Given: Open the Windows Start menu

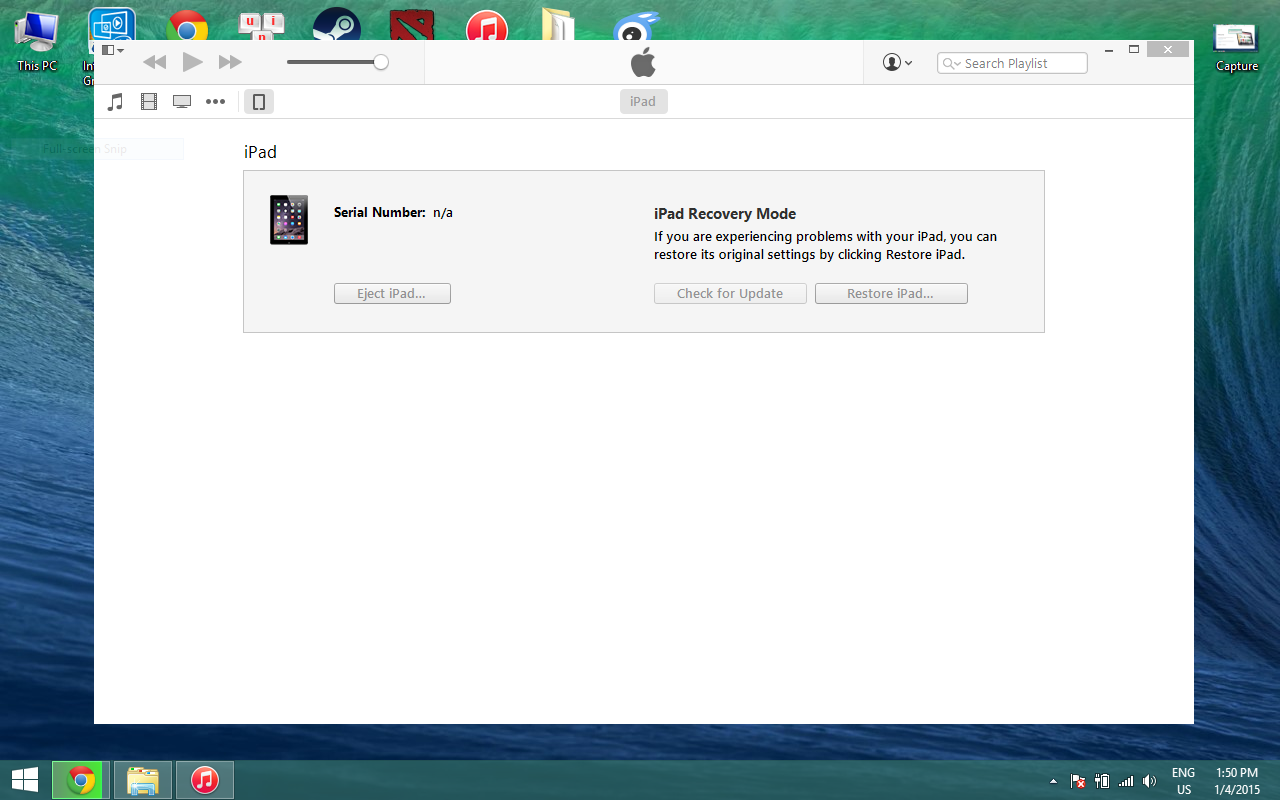Looking at the screenshot, I should coord(25,780).
